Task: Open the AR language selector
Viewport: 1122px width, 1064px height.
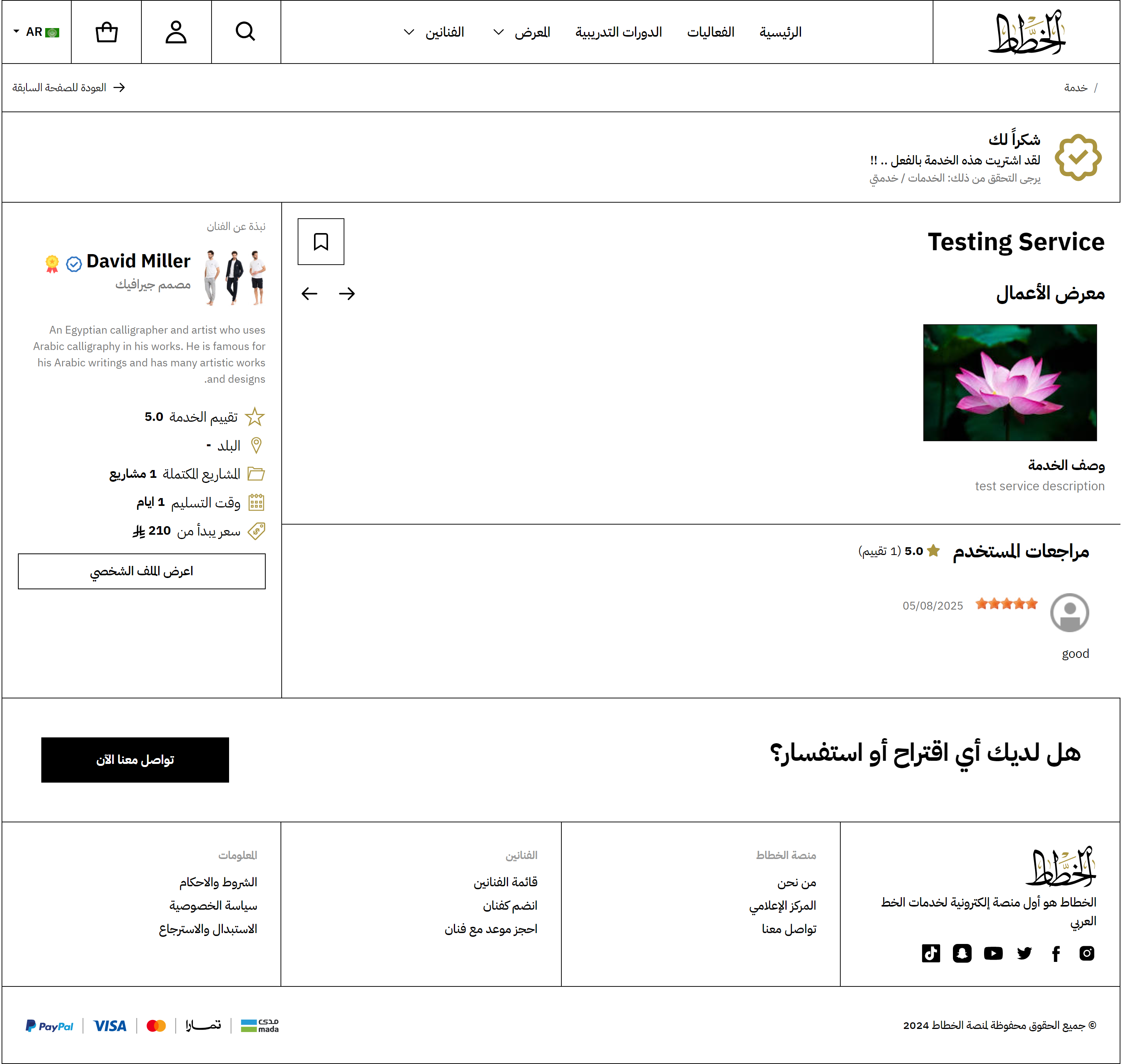Action: coord(36,32)
